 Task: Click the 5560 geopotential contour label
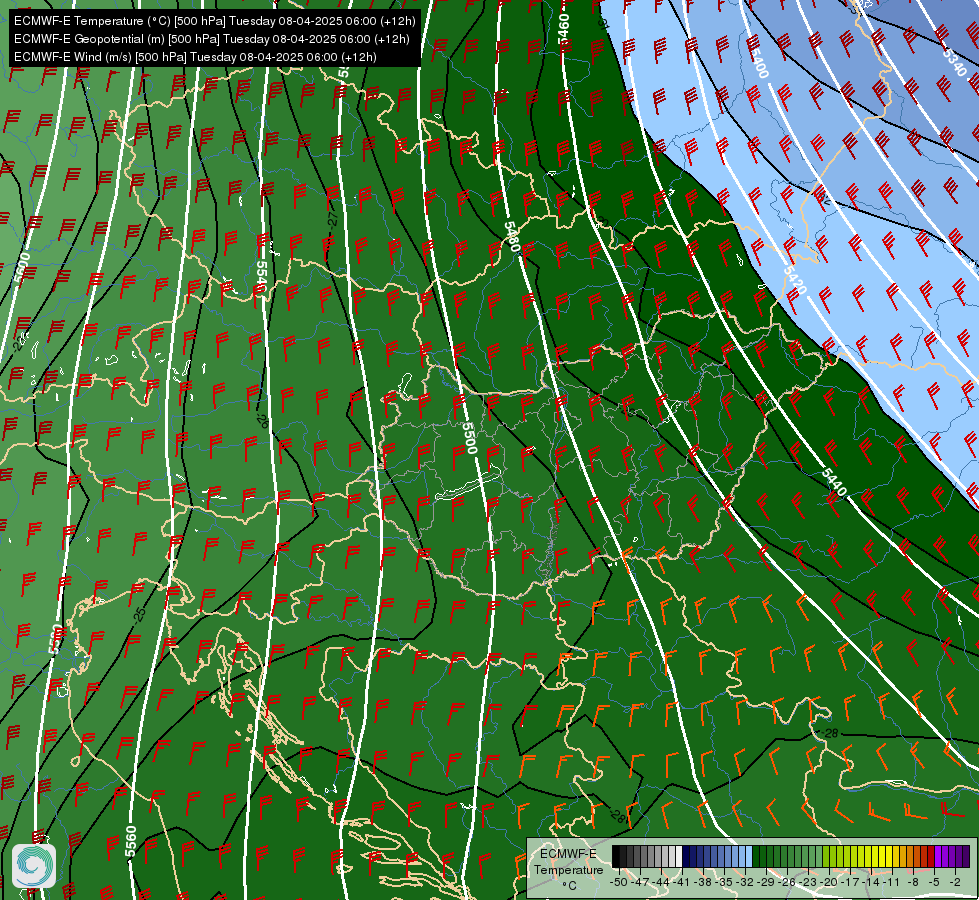click(x=130, y=841)
